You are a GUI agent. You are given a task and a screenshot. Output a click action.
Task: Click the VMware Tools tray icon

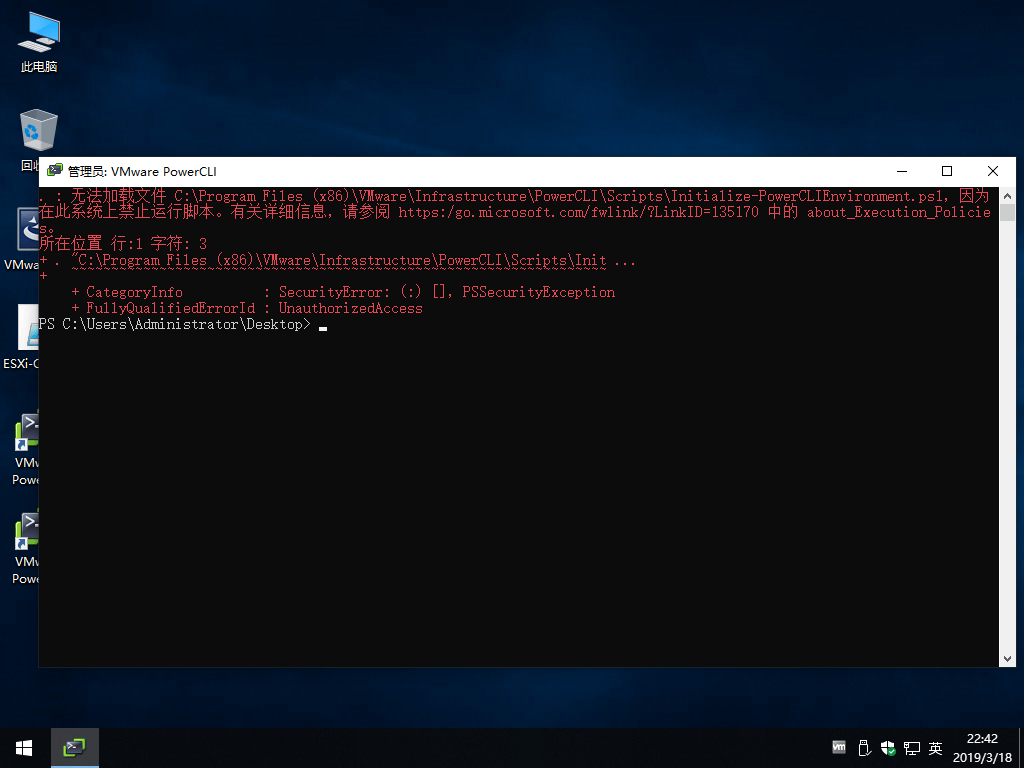click(x=839, y=748)
